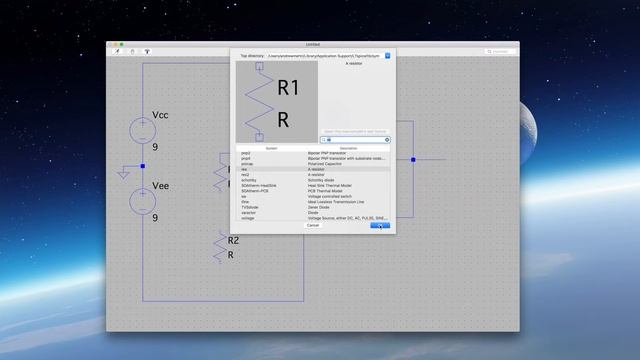Select the SOAtherm-HeatSink row
The width and height of the screenshot is (640, 360).
pos(313,185)
